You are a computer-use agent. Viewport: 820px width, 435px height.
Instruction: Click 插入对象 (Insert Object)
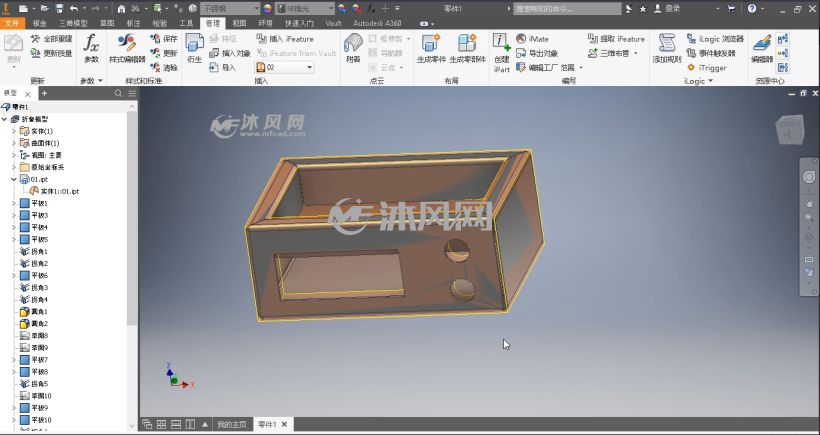tap(230, 53)
